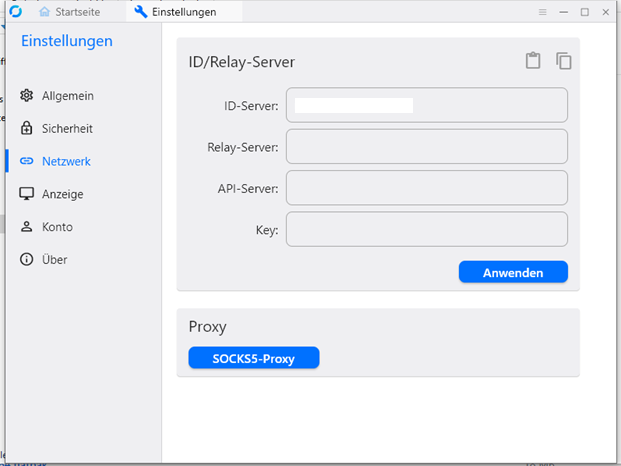
Task: Switch to the Startseite tab
Action: [x=75, y=12]
